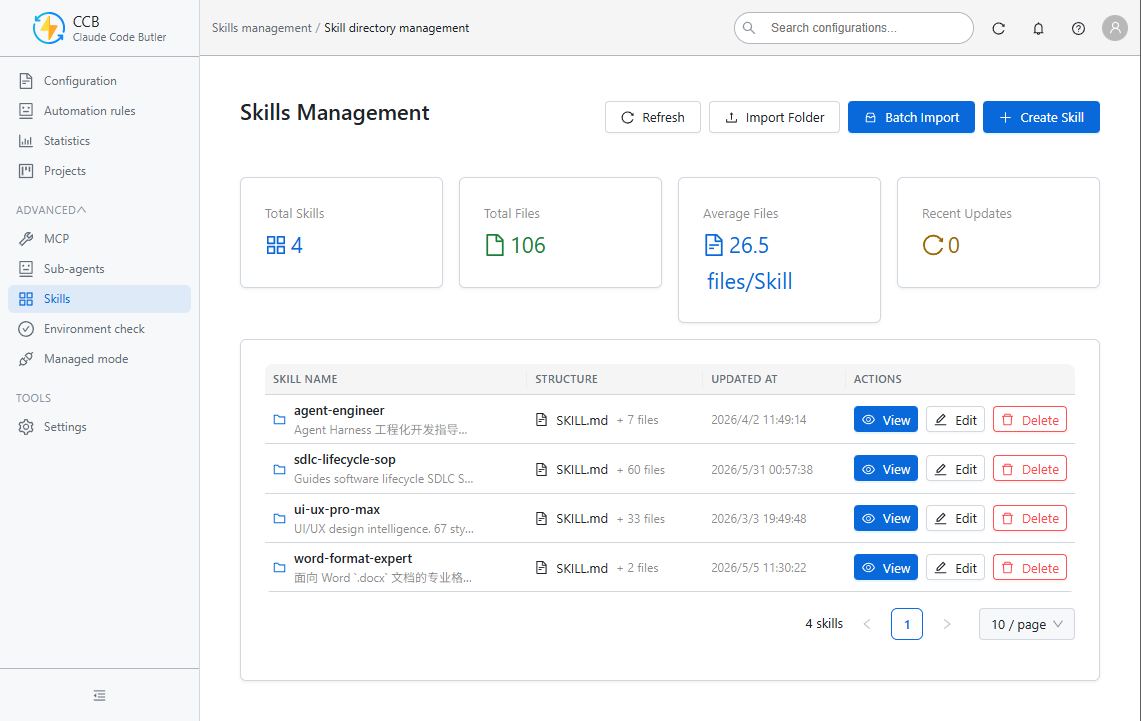1141x721 pixels.
Task: Open the help question mark icon
Action: [1078, 28]
